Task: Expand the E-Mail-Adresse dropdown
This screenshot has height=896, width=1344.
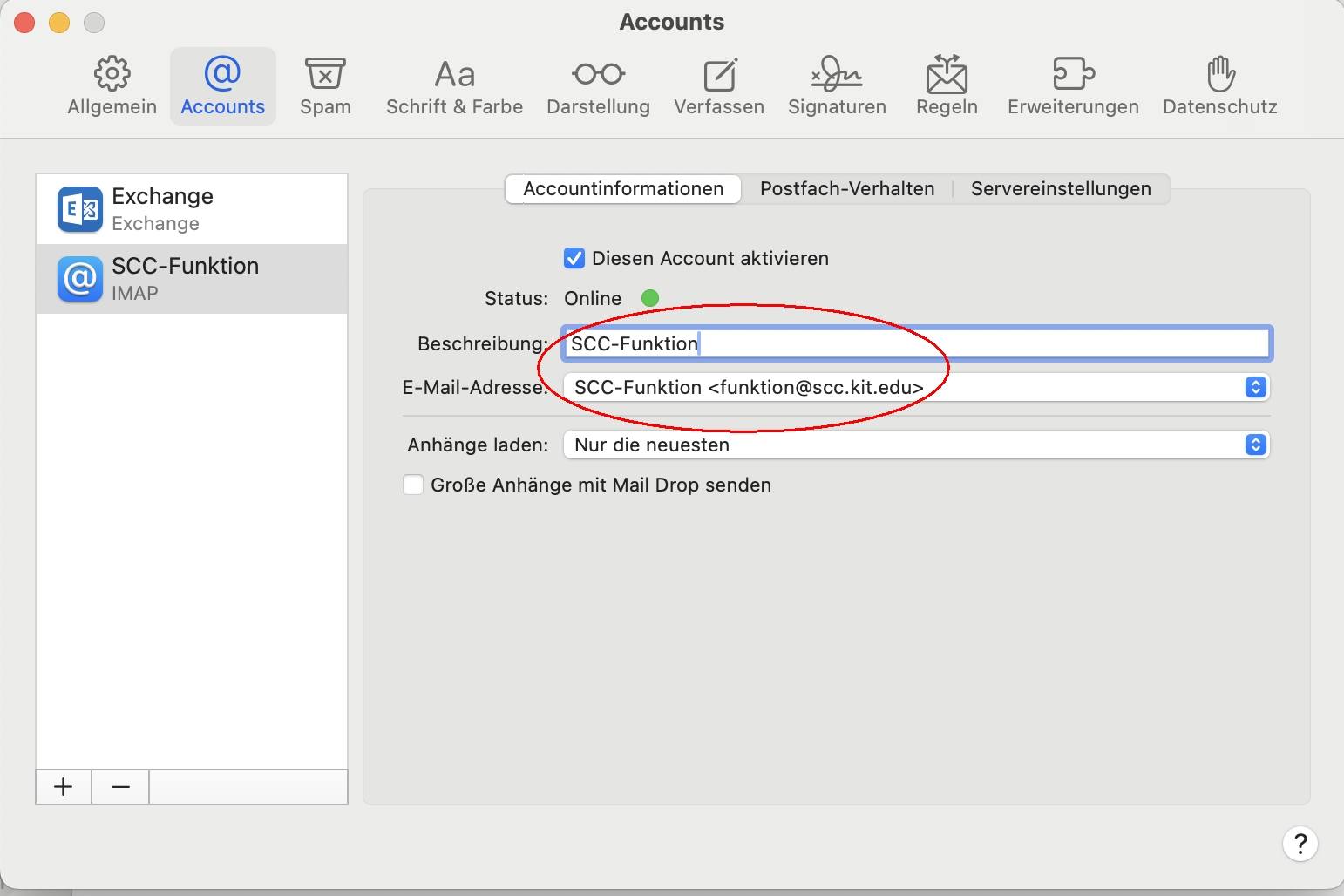Action: (1255, 387)
